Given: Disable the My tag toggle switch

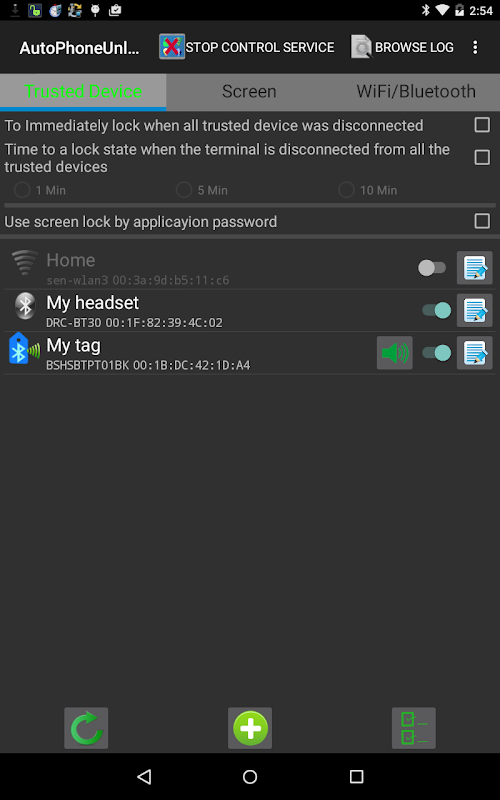Looking at the screenshot, I should (x=437, y=353).
